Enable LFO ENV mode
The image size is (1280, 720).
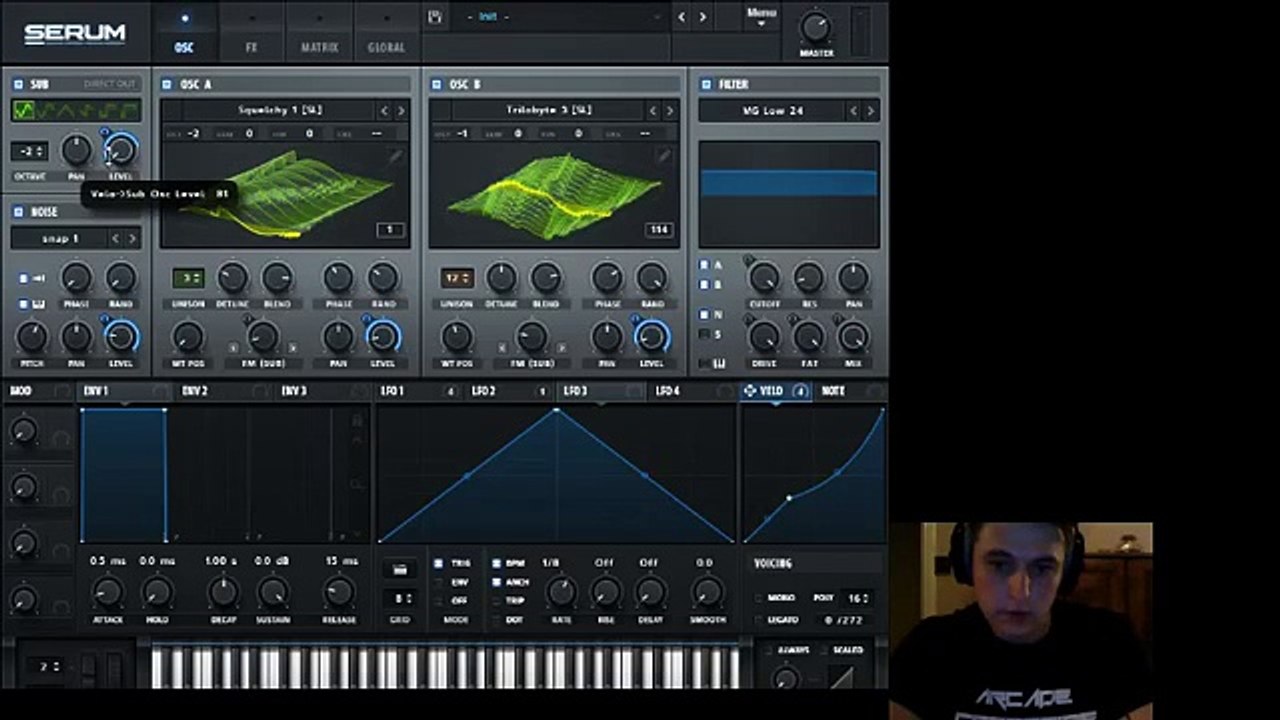pyautogui.click(x=438, y=582)
